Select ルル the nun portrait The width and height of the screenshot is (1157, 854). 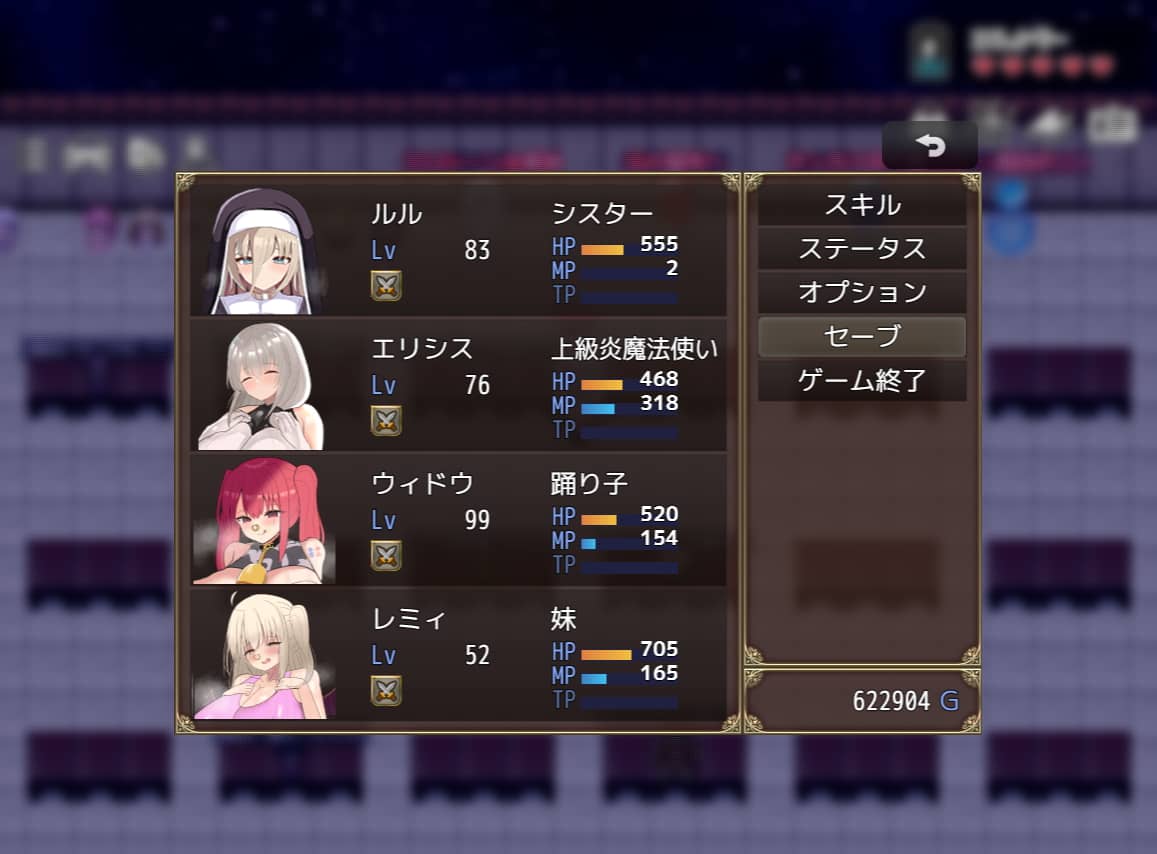pos(264,251)
